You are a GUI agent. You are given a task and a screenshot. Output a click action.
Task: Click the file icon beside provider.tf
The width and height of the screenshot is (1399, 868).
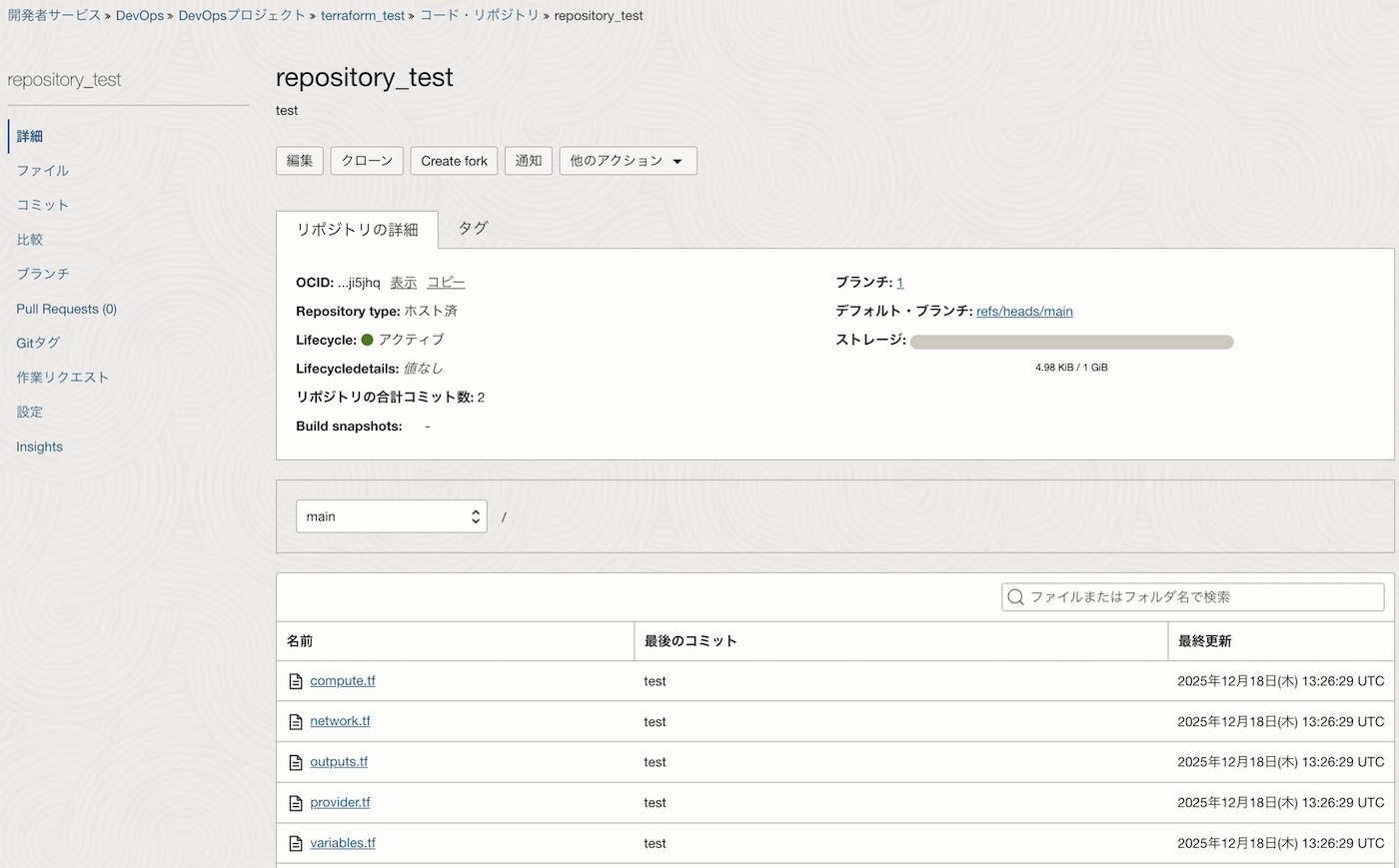point(296,803)
